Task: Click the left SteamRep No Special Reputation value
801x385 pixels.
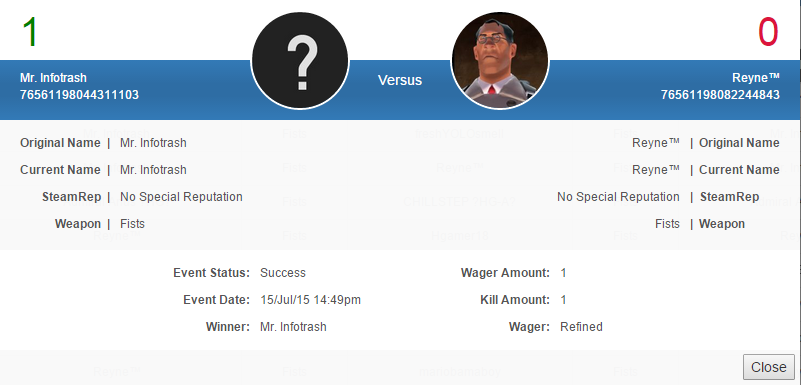Action: pos(181,197)
